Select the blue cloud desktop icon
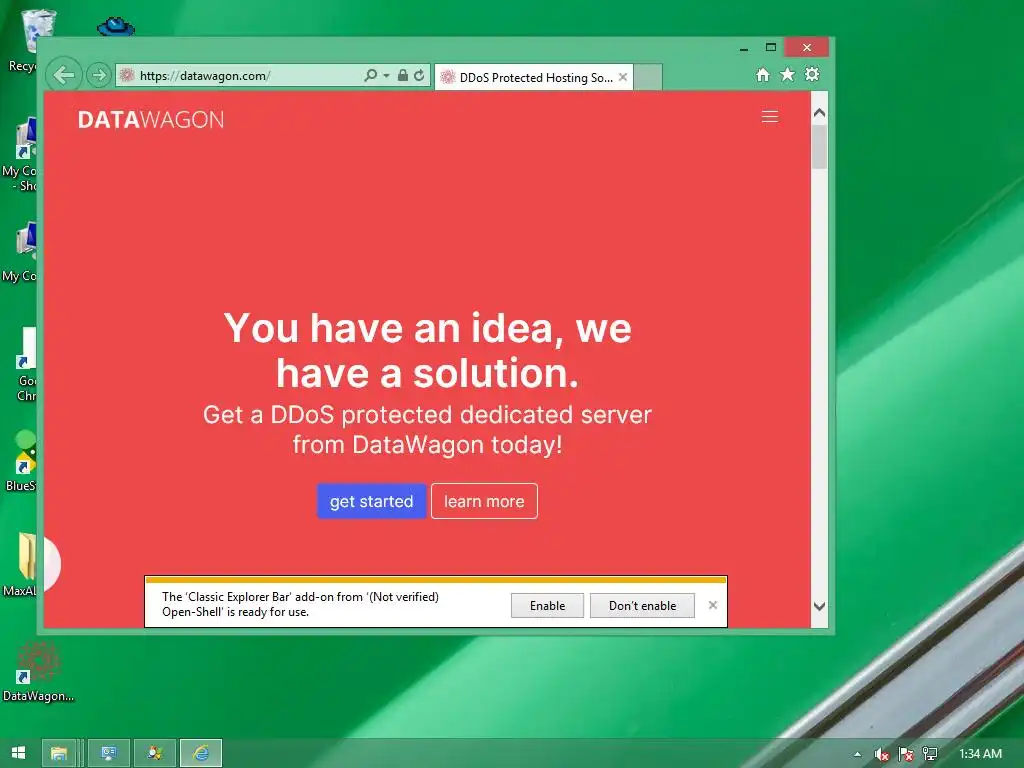This screenshot has width=1024, height=768. pos(116,27)
